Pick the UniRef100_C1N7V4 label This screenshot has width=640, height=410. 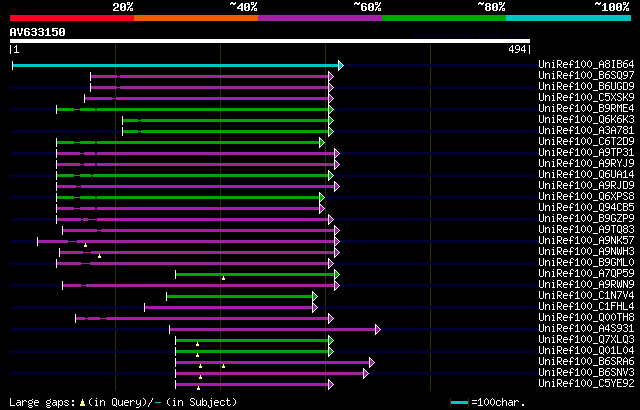pyautogui.click(x=586, y=296)
